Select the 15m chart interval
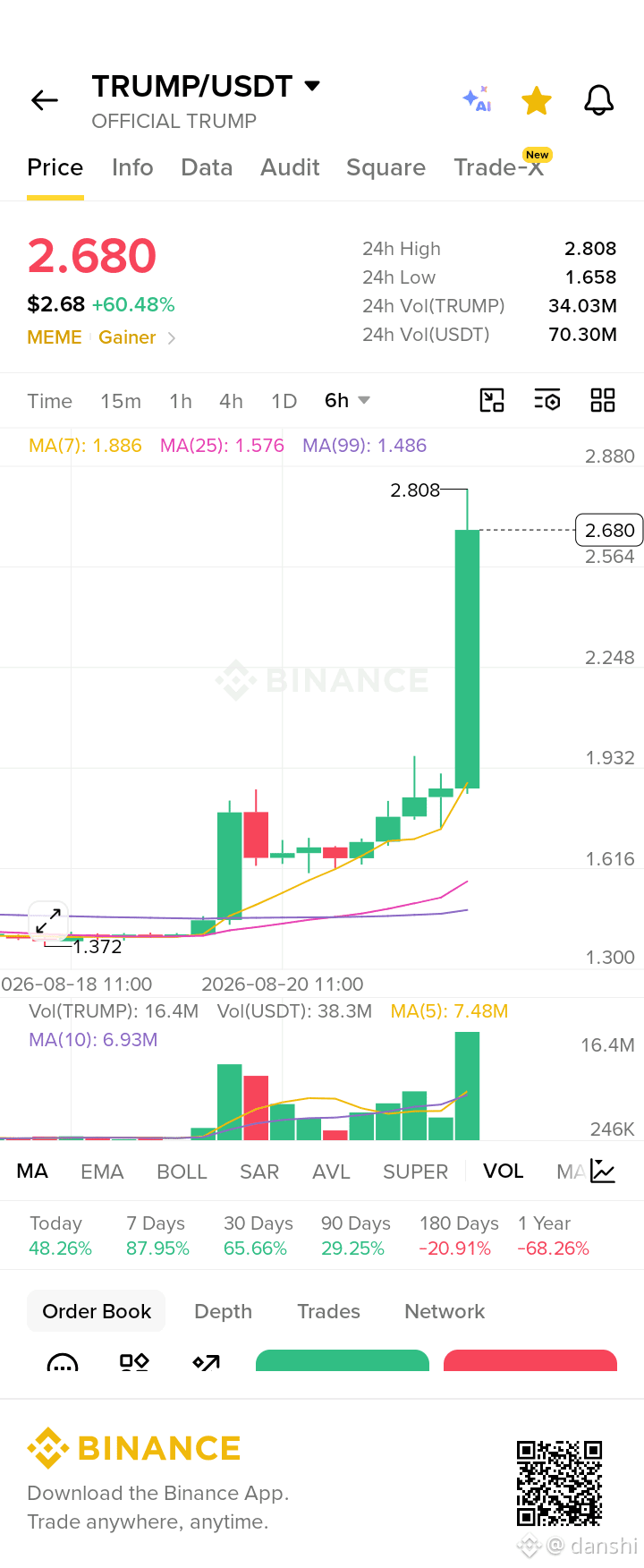This screenshot has height=1568, width=644. coord(121,401)
